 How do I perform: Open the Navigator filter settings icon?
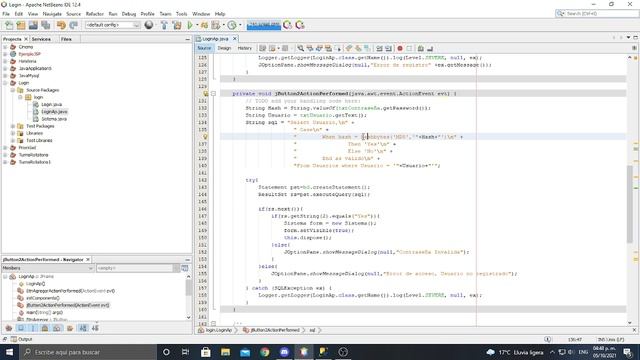pyautogui.click(x=185, y=268)
